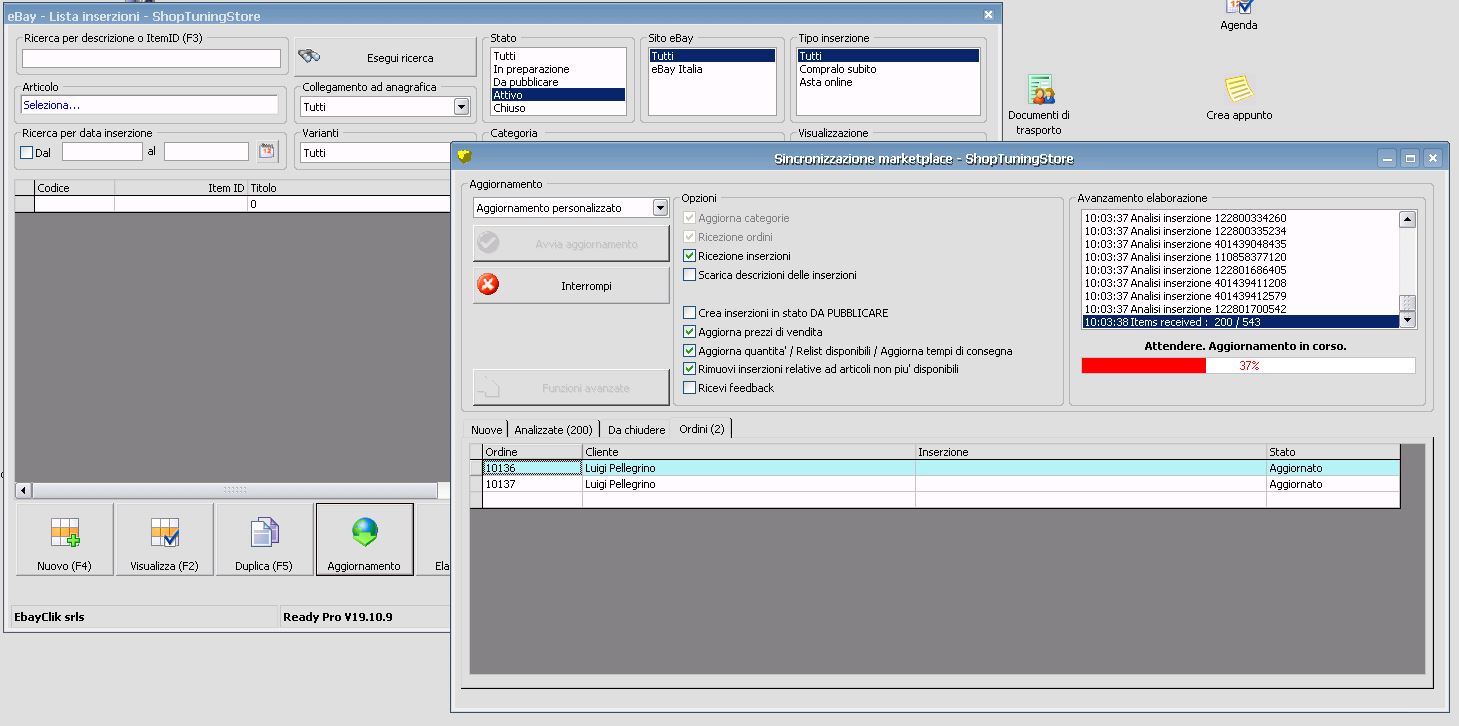Focus the Ricerca per descrizione o ItemID field

pos(151,58)
